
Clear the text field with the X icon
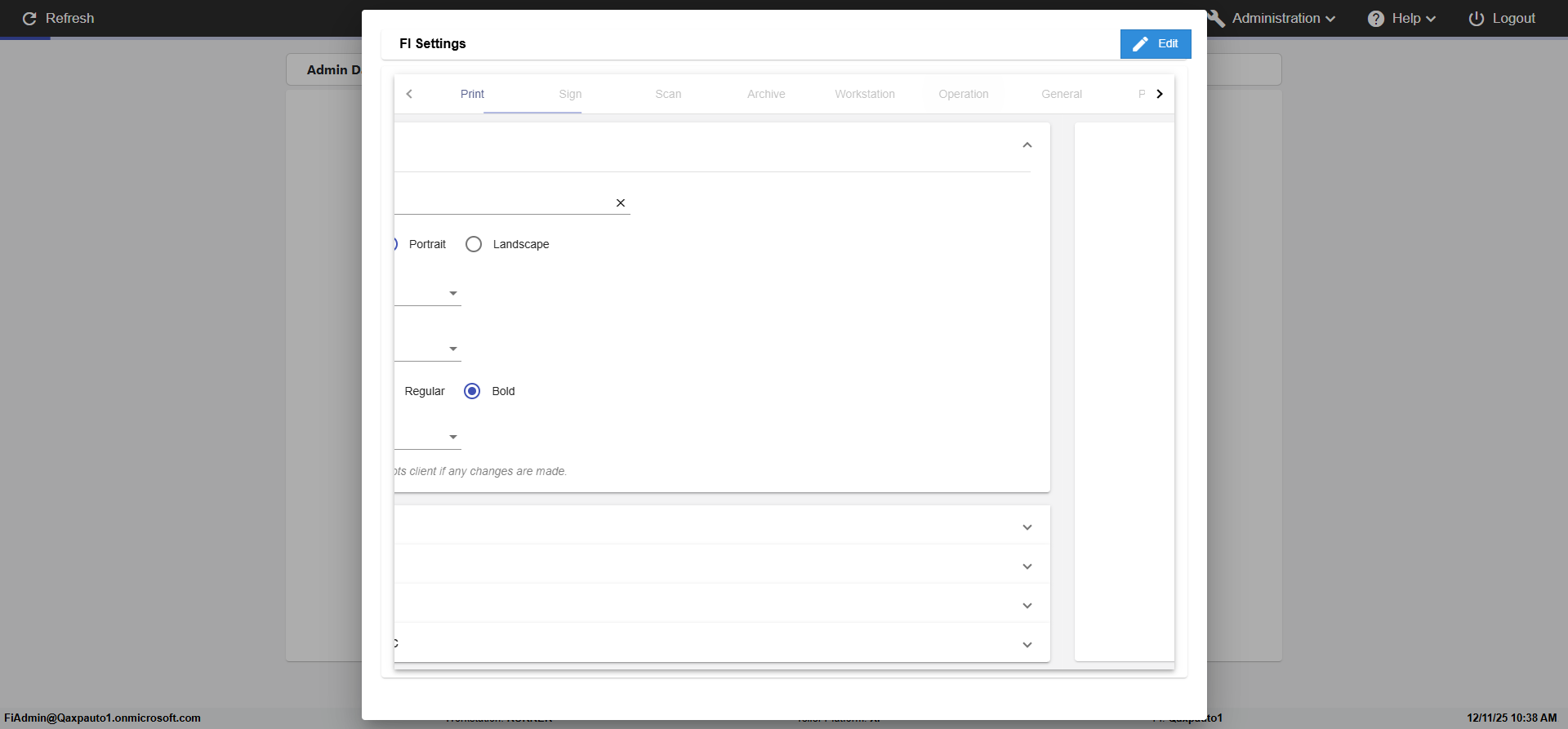pyautogui.click(x=621, y=203)
